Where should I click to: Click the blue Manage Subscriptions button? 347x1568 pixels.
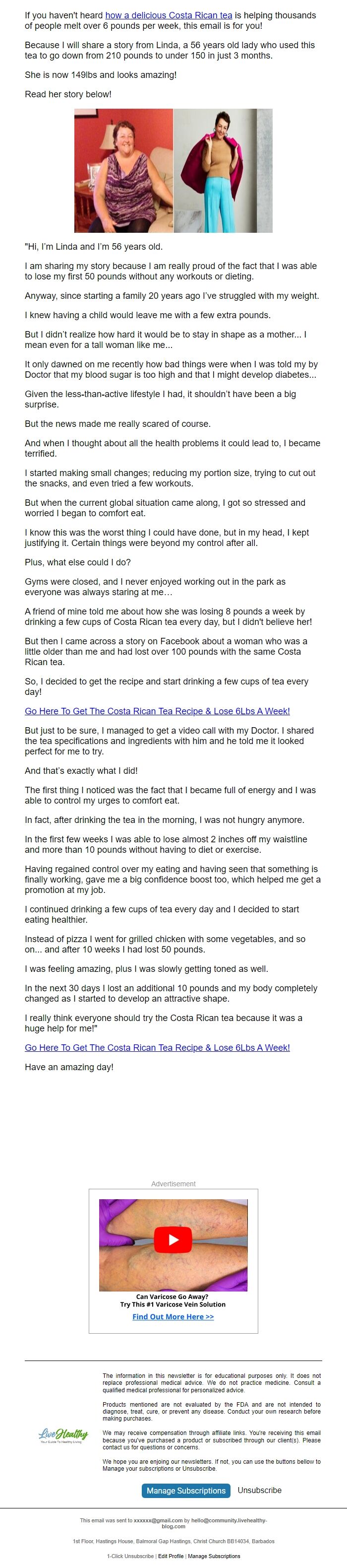pos(186,1491)
